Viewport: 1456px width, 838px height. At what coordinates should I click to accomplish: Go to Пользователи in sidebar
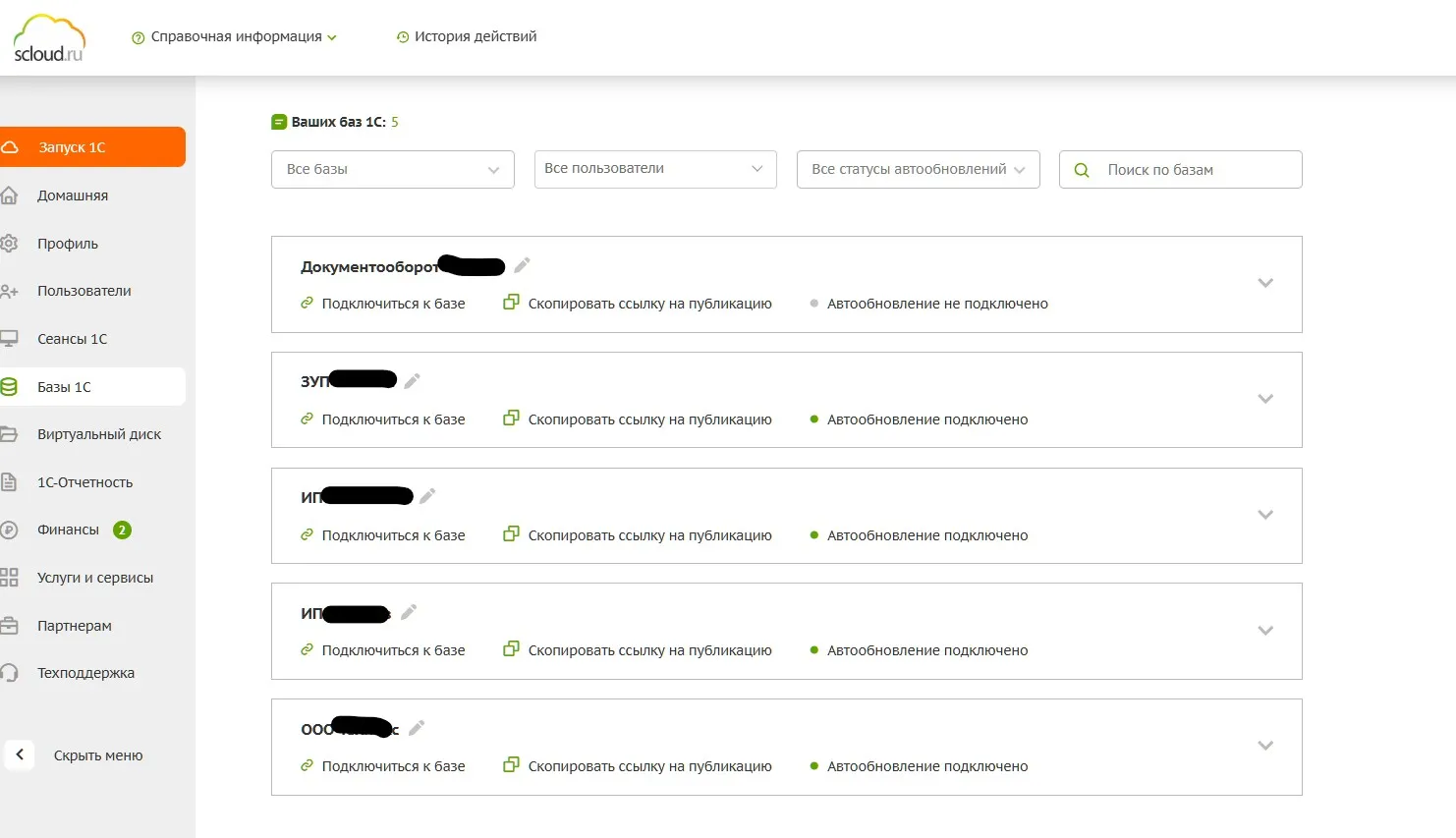point(84,291)
